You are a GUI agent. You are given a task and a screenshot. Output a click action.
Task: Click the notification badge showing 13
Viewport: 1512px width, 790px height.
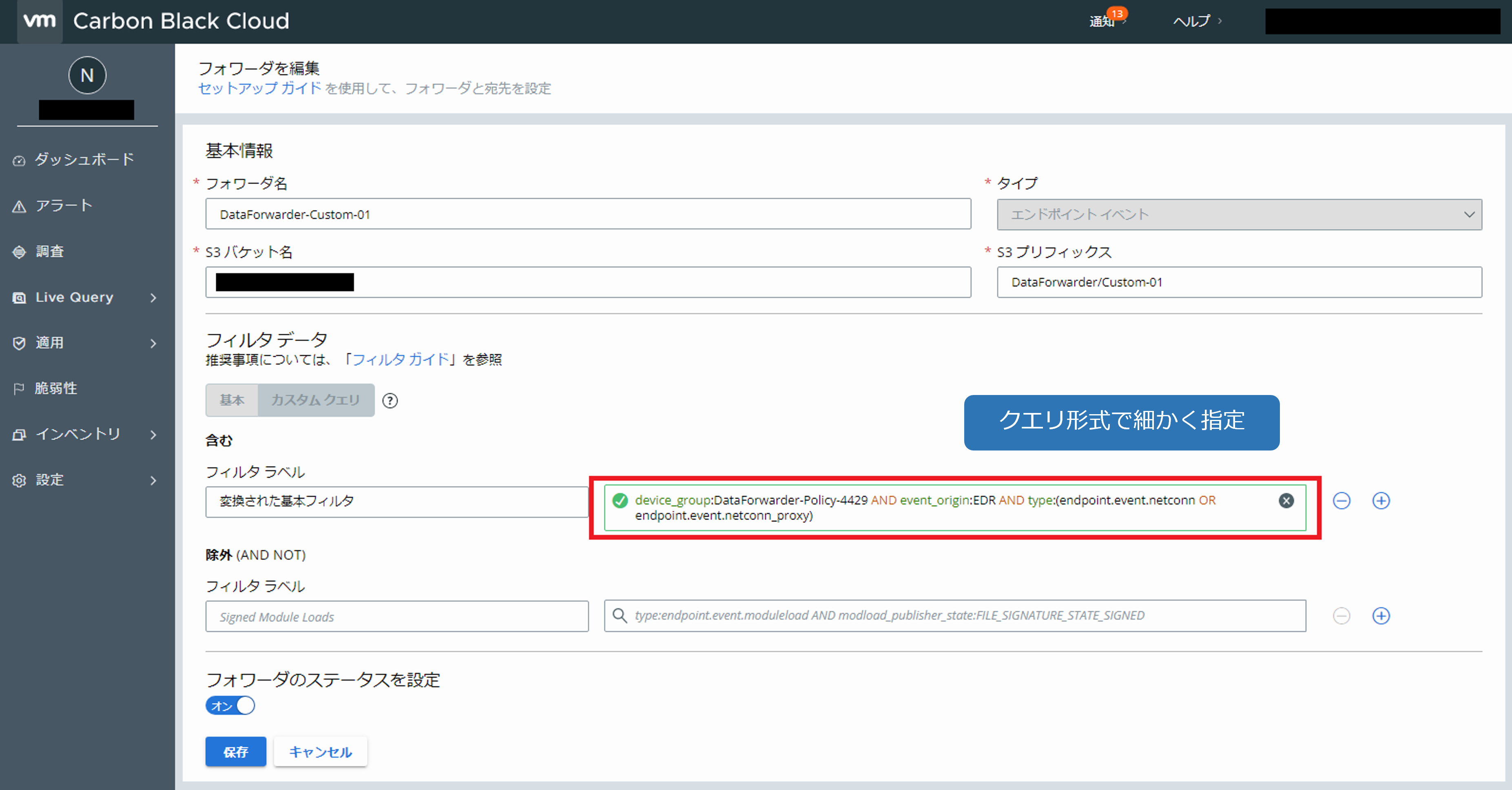[x=1117, y=13]
